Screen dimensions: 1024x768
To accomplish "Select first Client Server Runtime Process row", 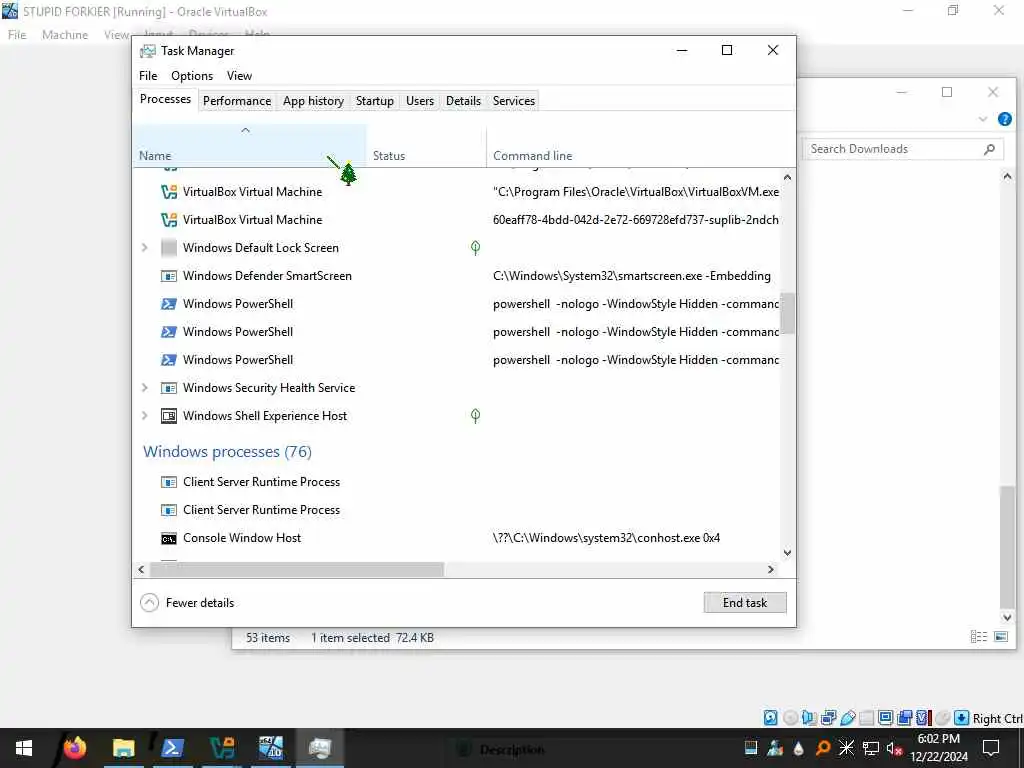I will pos(457,482).
